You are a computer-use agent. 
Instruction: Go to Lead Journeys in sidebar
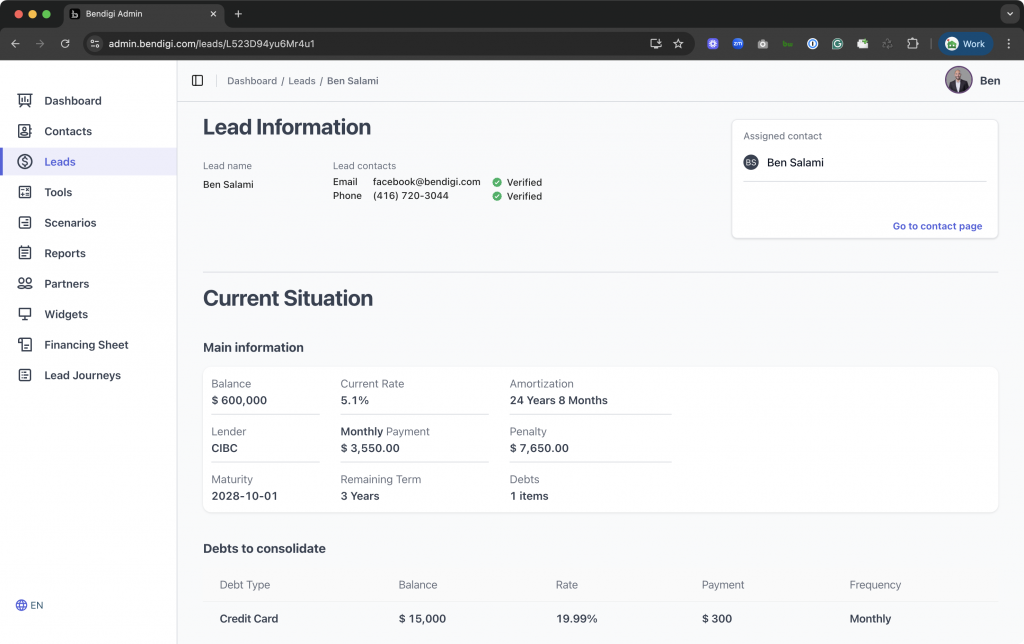pos(82,375)
